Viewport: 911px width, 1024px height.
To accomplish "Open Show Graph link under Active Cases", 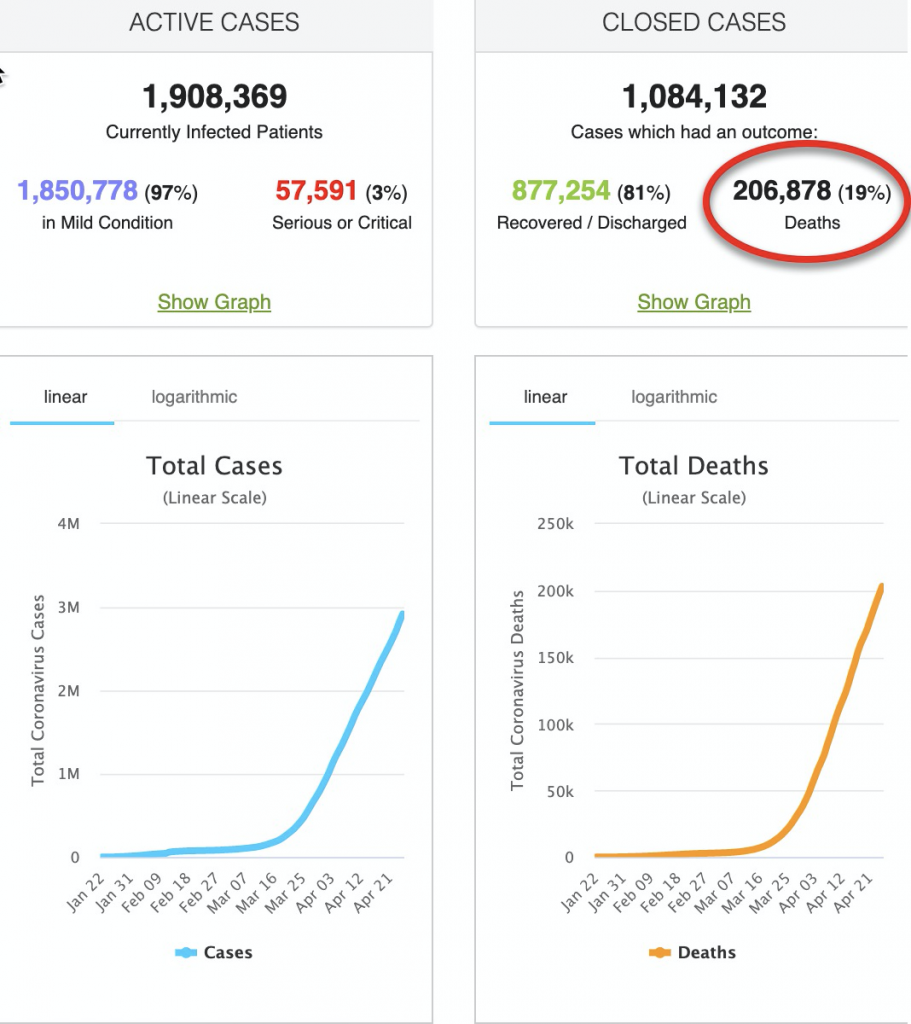I will point(214,302).
